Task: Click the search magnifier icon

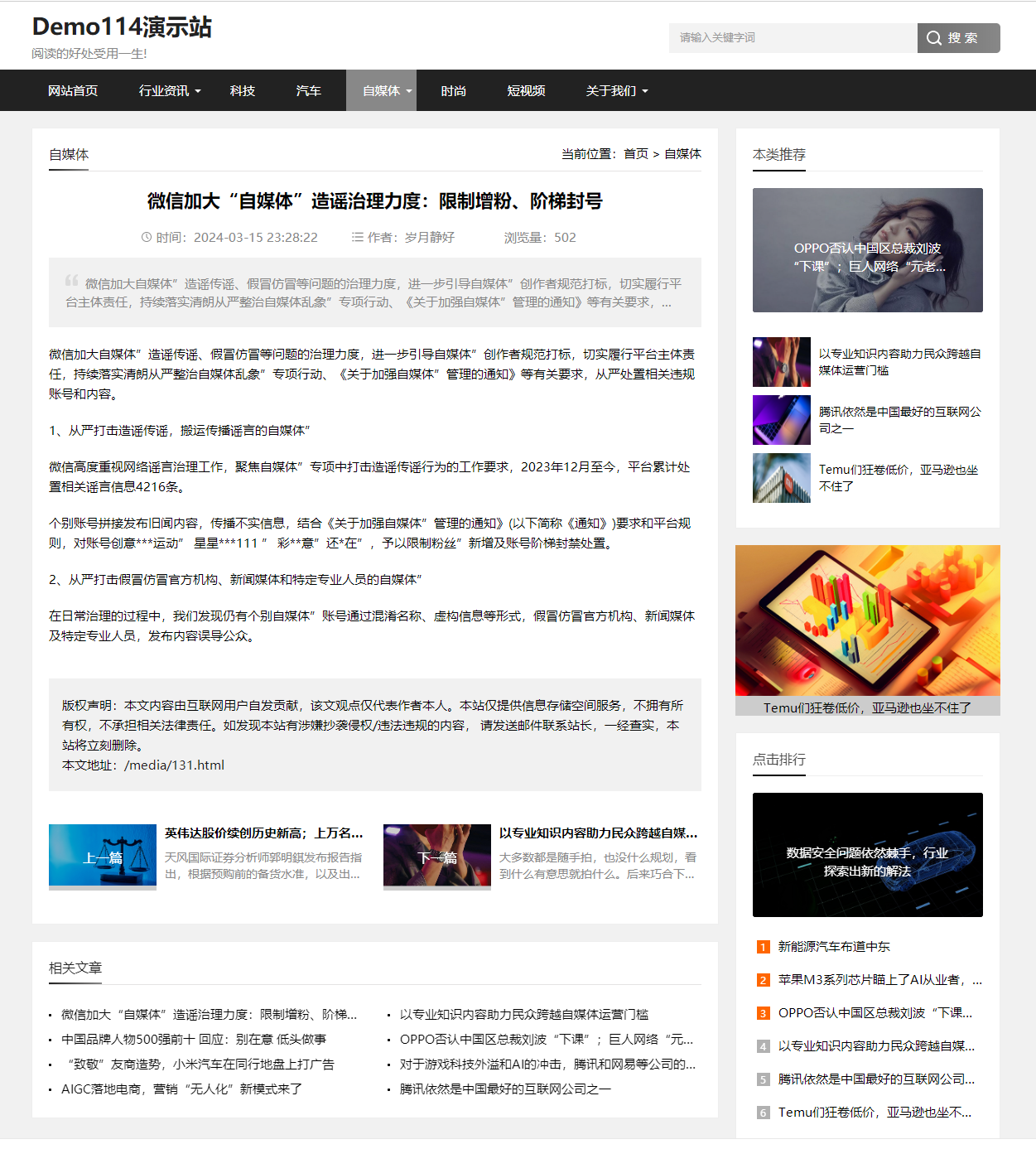Action: coord(934,38)
